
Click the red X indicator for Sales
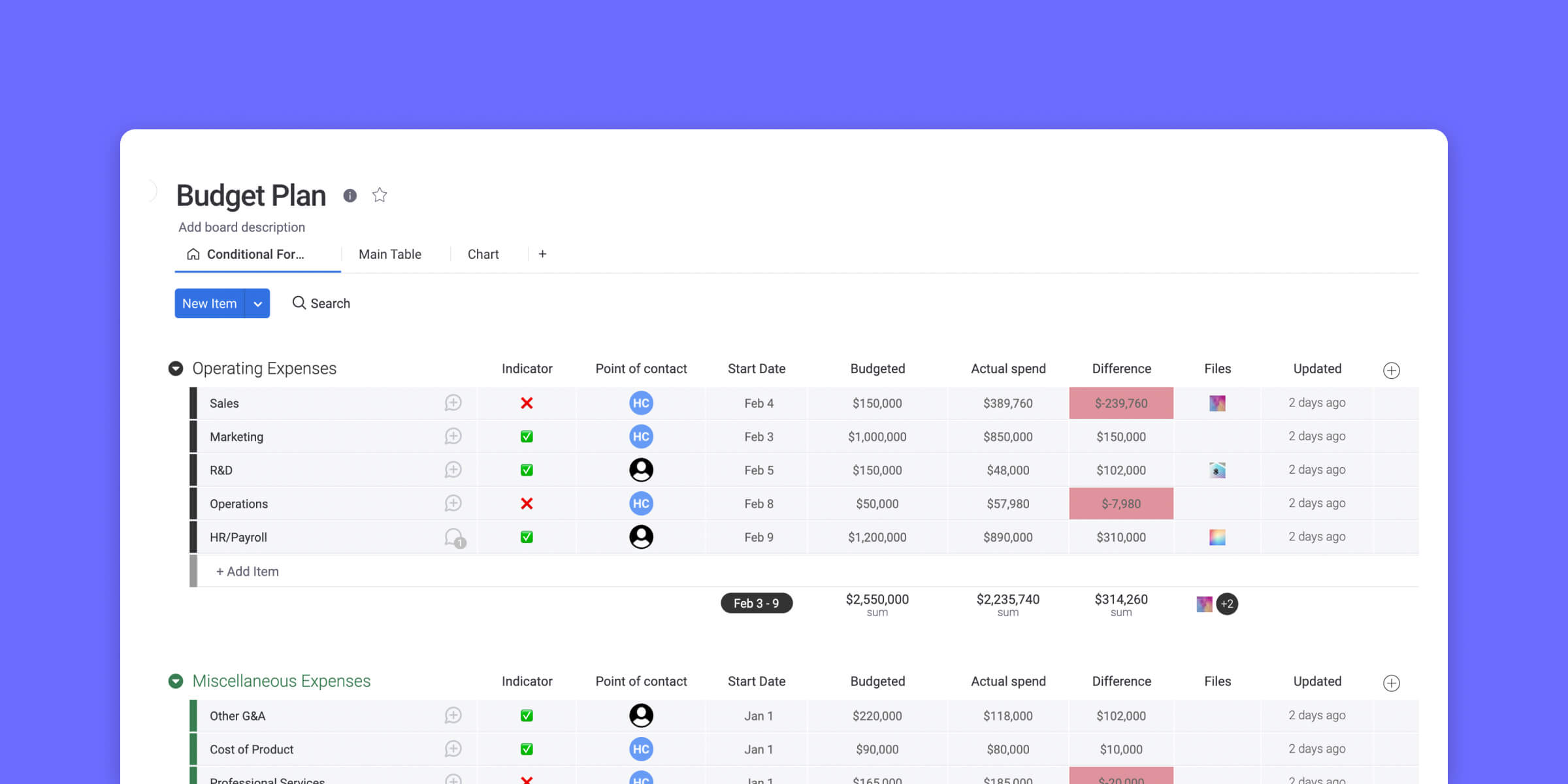tap(526, 402)
